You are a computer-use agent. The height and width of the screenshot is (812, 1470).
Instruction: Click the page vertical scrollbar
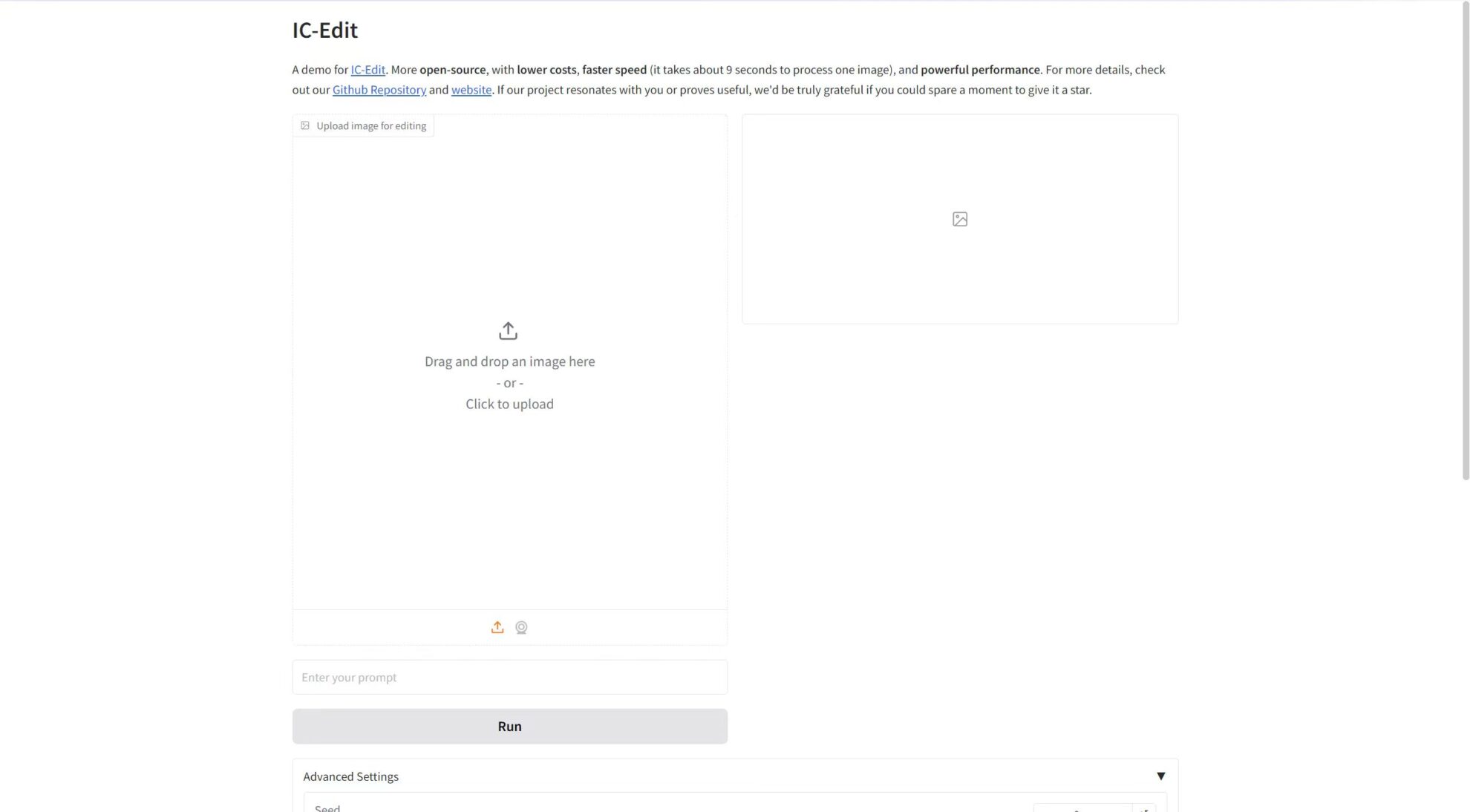1466,241
